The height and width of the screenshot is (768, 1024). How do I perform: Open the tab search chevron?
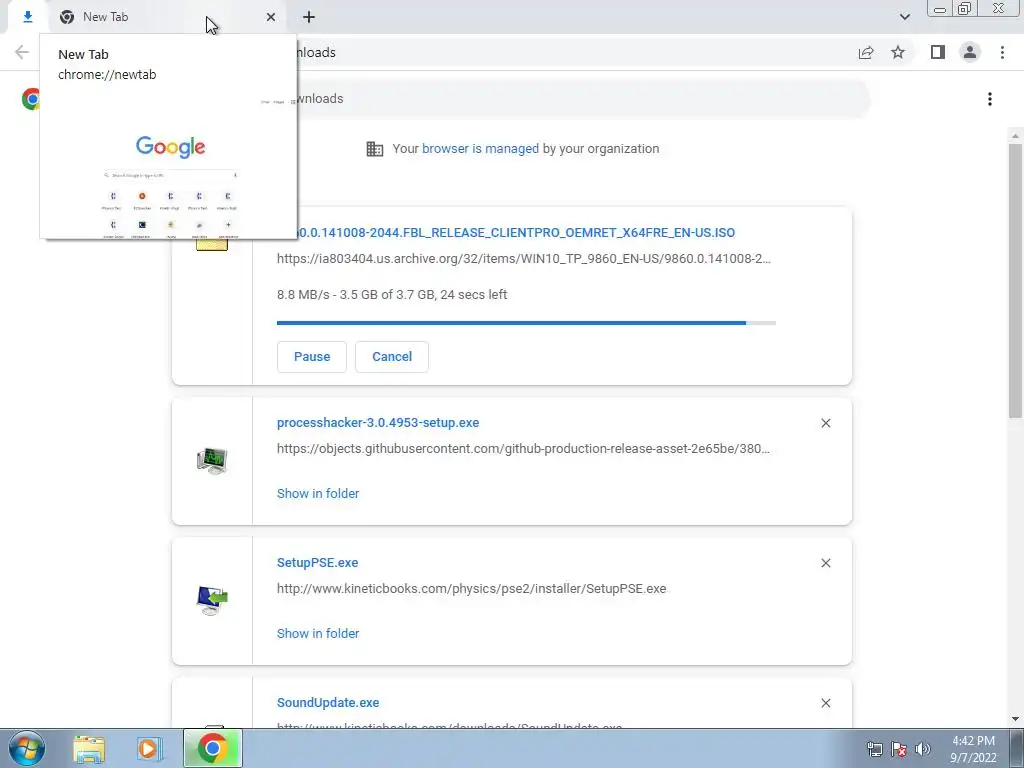pyautogui.click(x=904, y=17)
